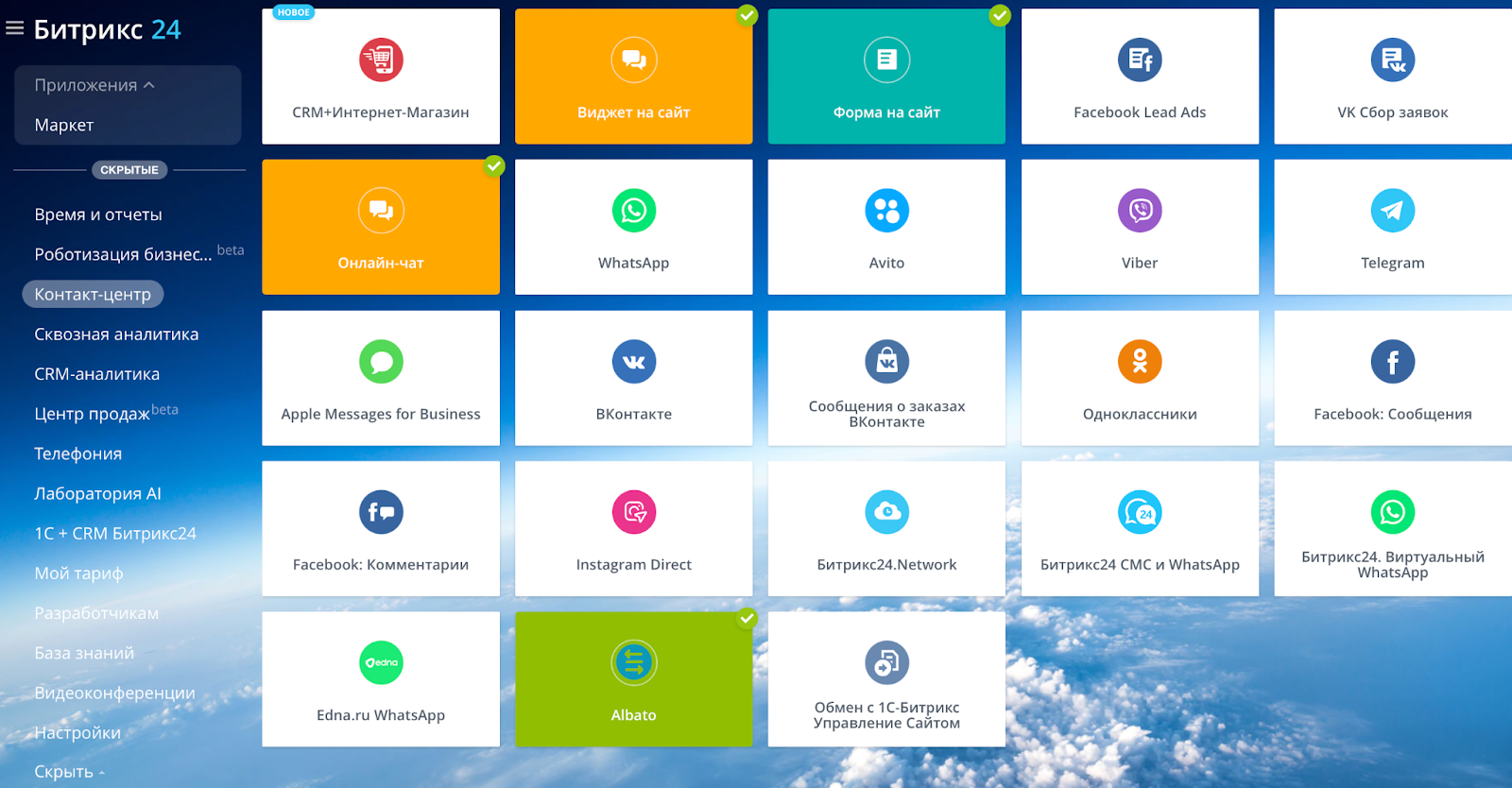Click the ВКонтакте VK icon
The image size is (1512, 788).
(634, 361)
